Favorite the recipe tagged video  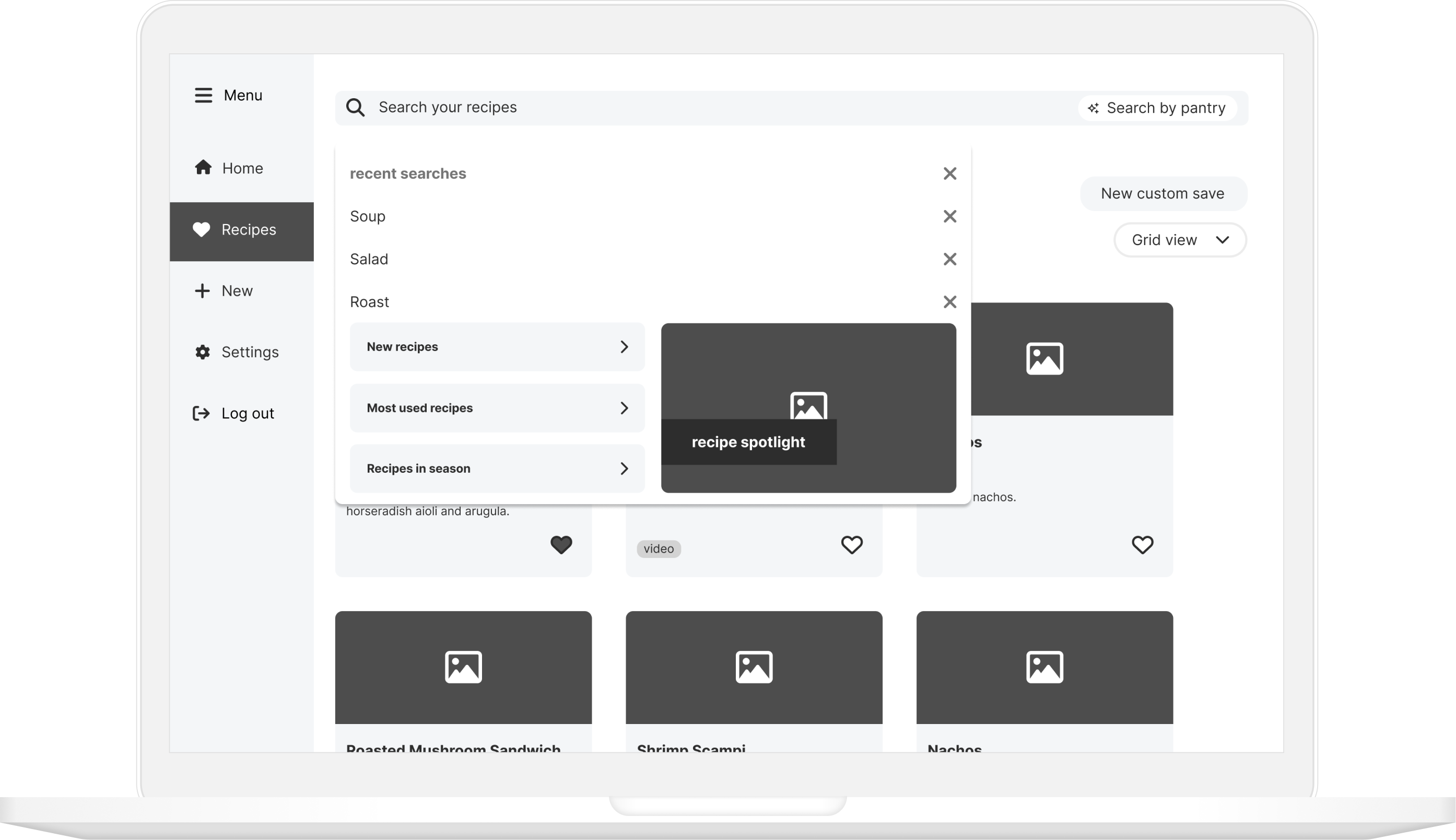tap(852, 545)
